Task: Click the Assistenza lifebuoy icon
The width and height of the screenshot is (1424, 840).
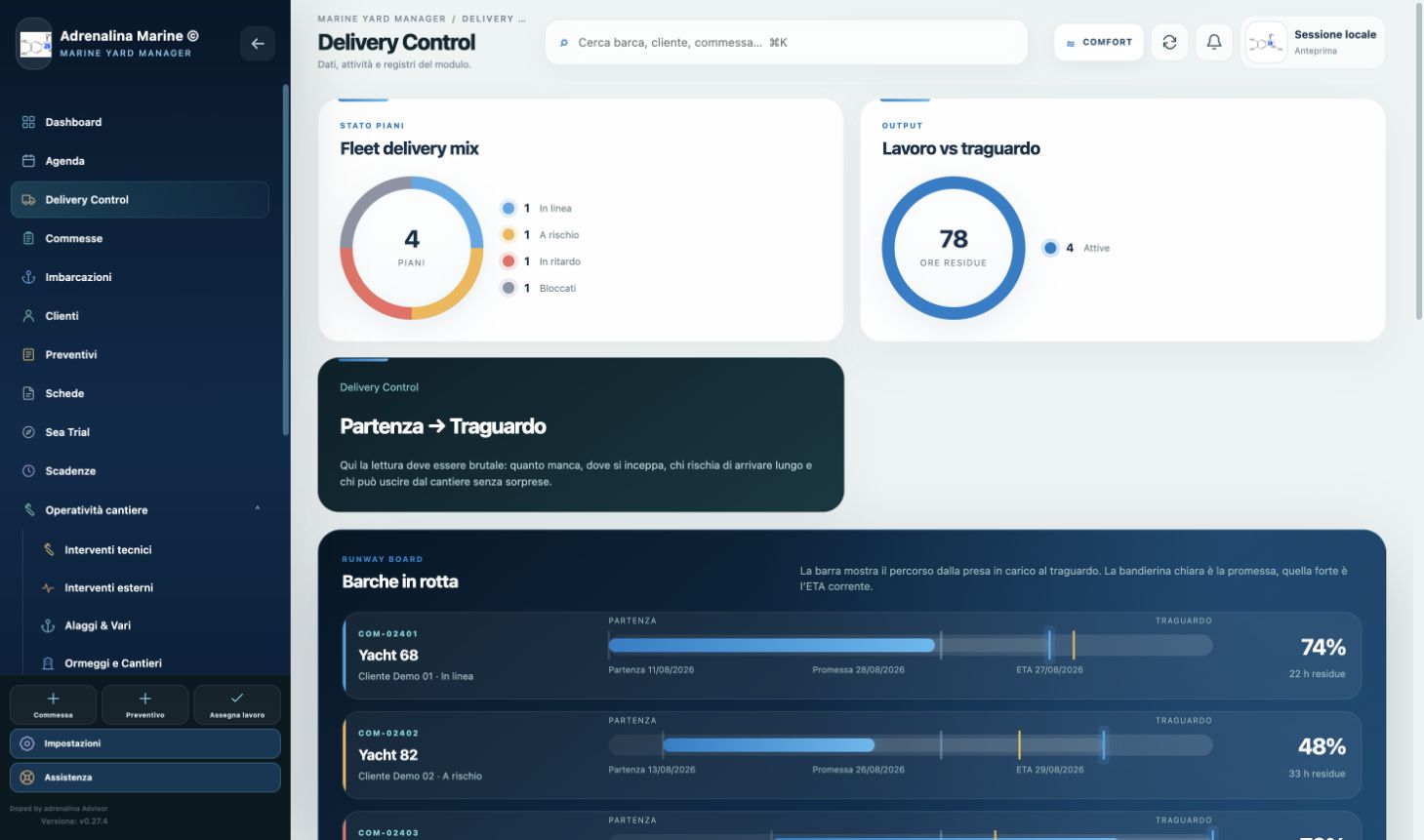Action: [27, 778]
